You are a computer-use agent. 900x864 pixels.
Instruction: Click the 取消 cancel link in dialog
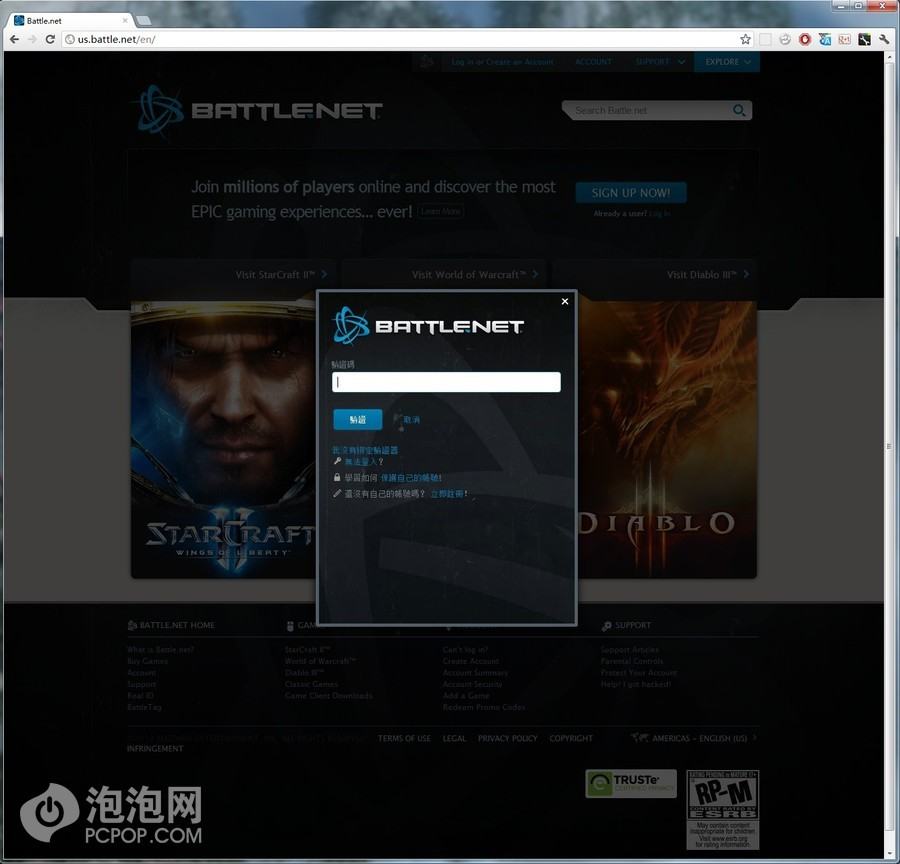pos(411,420)
